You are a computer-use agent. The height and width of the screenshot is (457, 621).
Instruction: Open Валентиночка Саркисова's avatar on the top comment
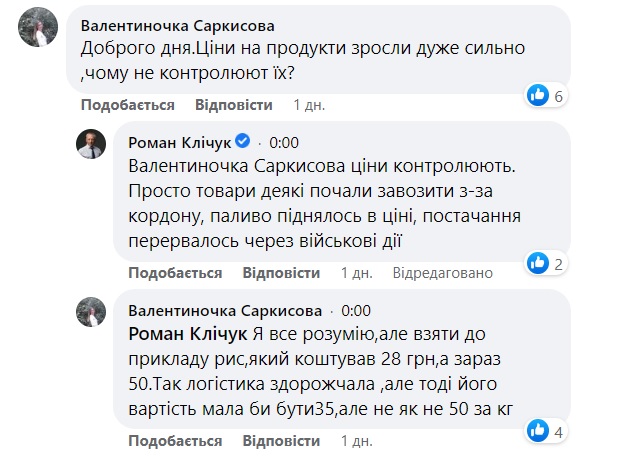tap(37, 30)
